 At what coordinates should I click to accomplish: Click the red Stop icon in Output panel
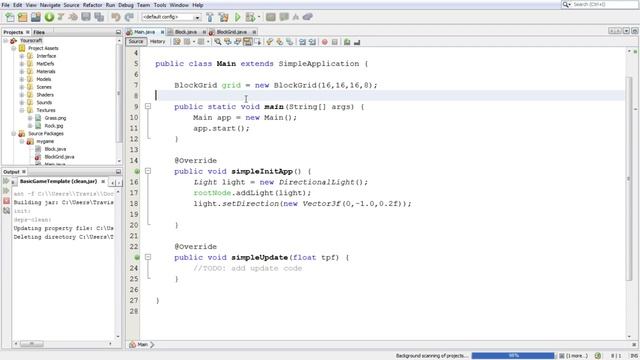pyautogui.click(x=6, y=201)
